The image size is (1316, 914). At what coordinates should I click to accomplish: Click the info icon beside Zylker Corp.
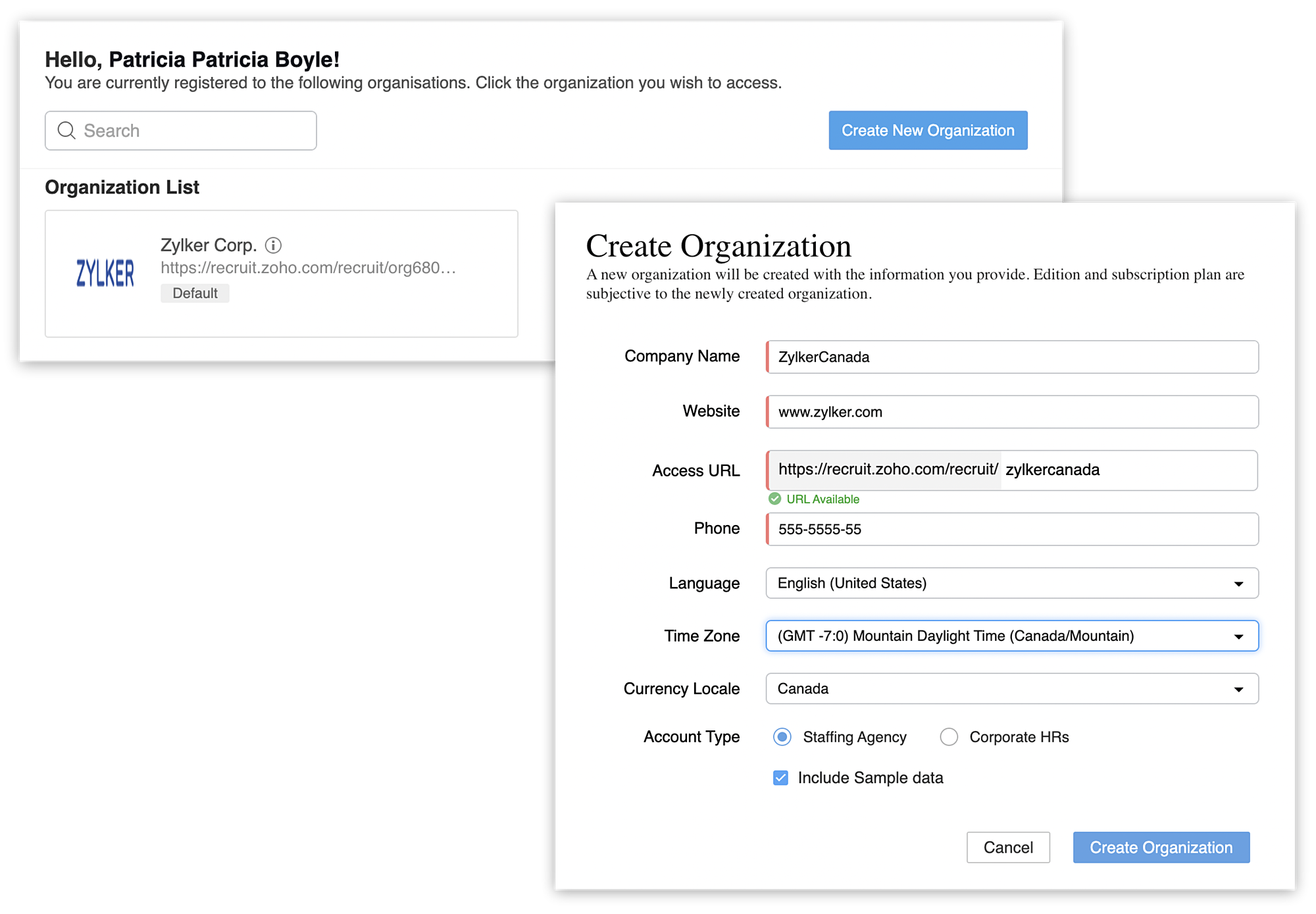(273, 245)
